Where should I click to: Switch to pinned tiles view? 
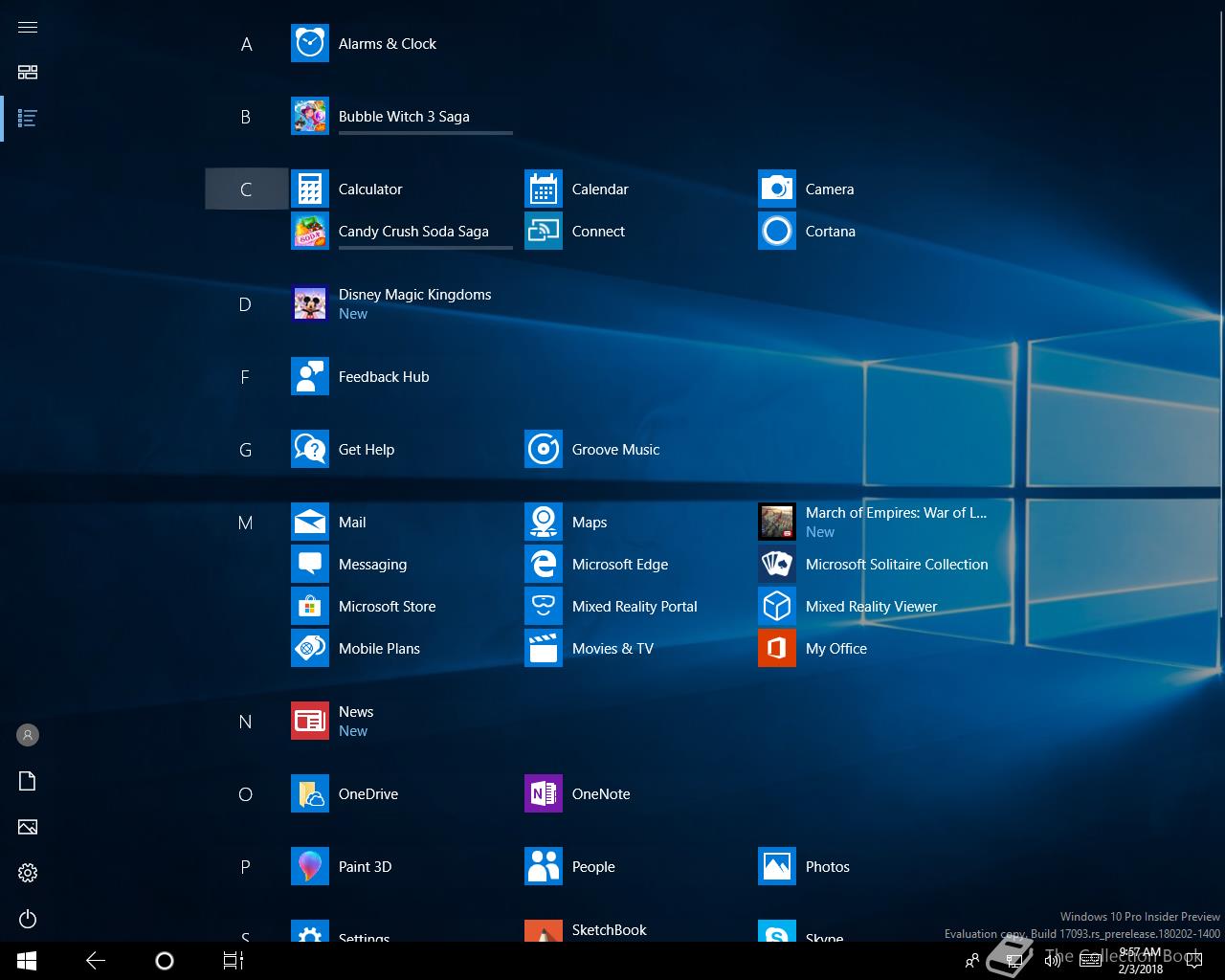point(28,73)
